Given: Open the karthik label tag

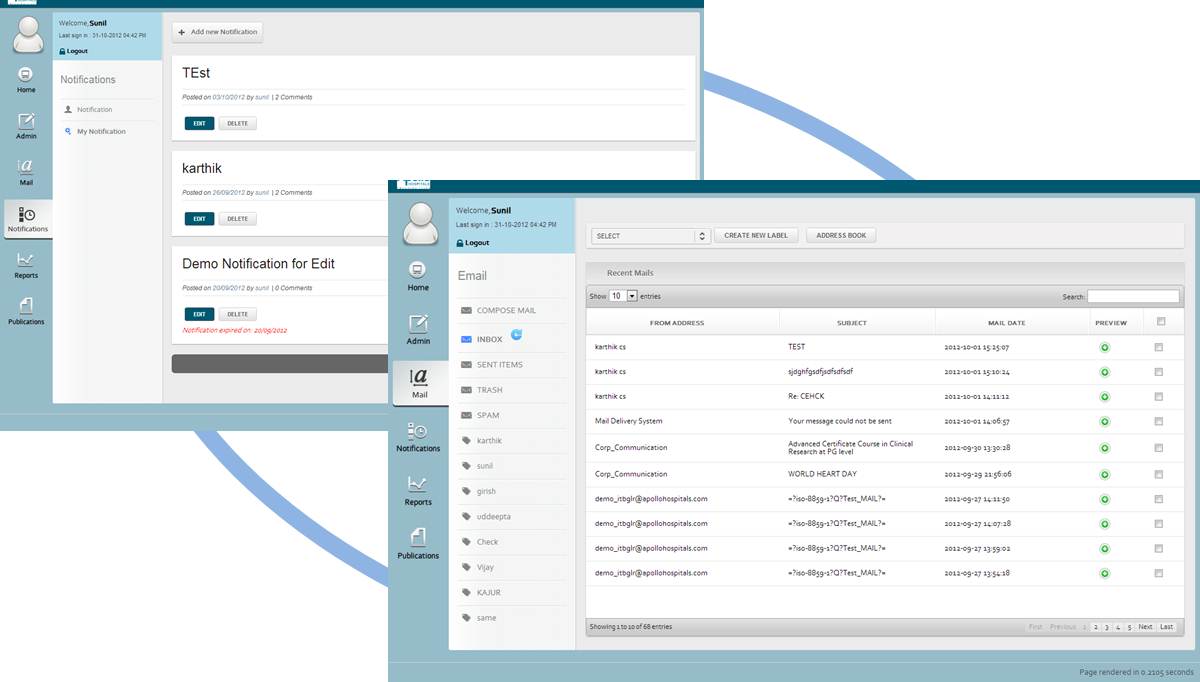Looking at the screenshot, I should pyautogui.click(x=489, y=441).
